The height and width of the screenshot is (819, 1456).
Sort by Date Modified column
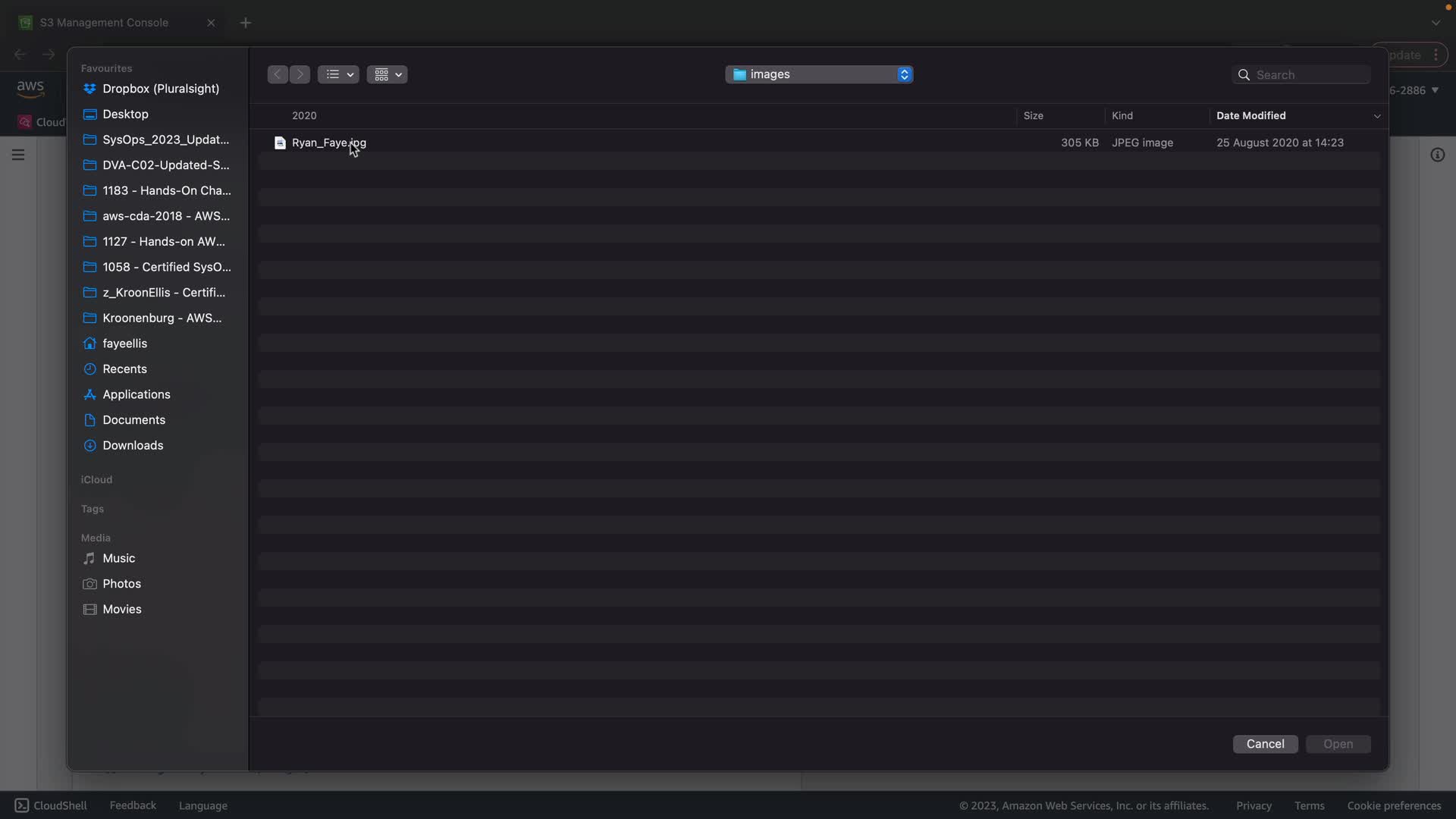(x=1250, y=116)
